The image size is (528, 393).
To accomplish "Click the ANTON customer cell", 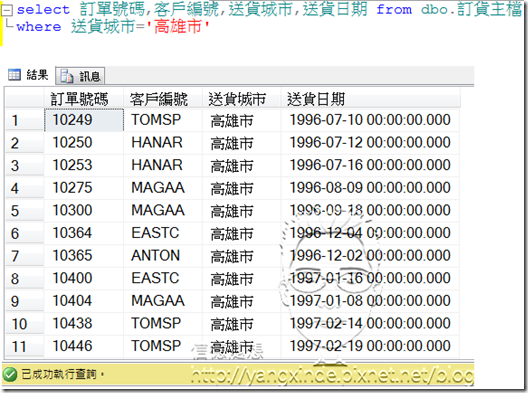I will pos(163,255).
